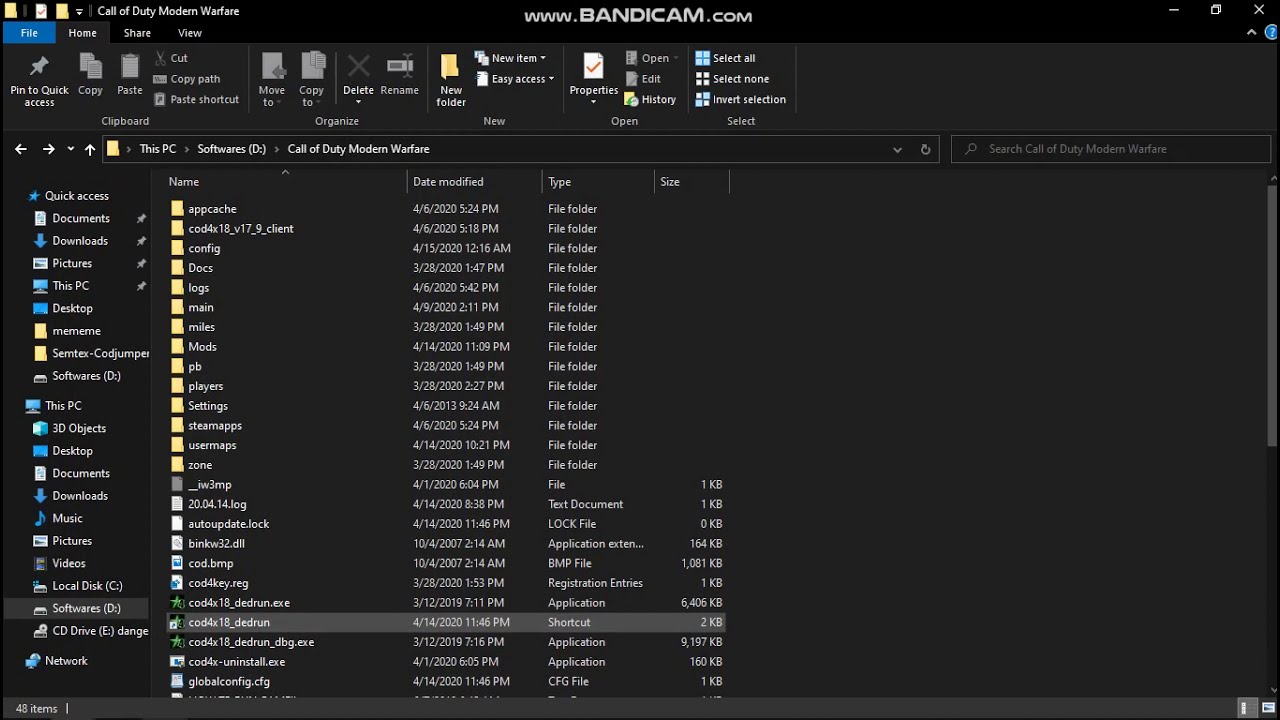Click the Paste ribbon icon

pyautogui.click(x=130, y=67)
